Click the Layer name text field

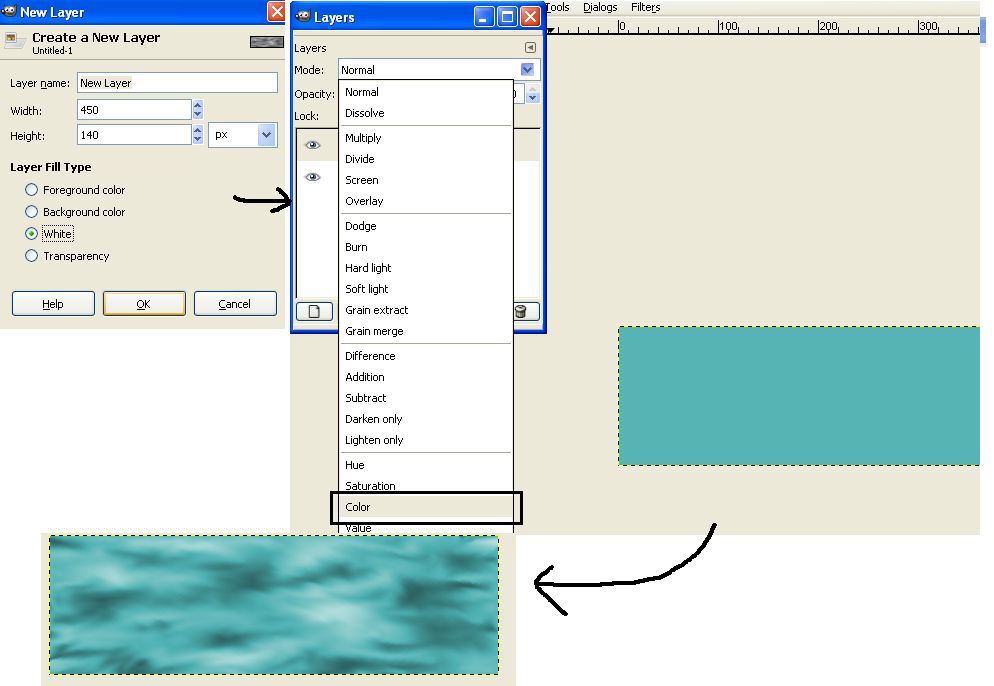[x=177, y=83]
